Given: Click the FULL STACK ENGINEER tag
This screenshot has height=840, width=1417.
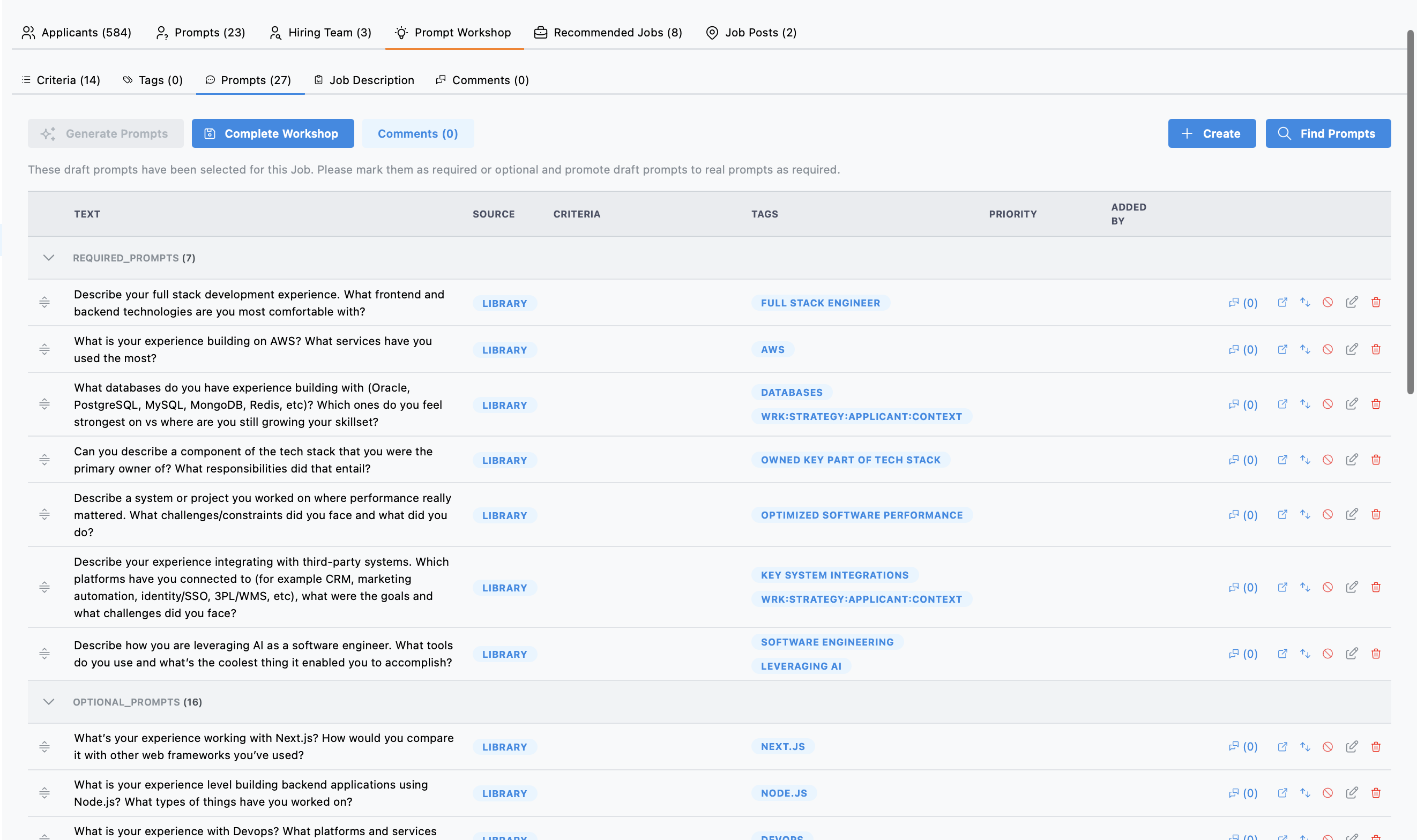Looking at the screenshot, I should coord(820,303).
